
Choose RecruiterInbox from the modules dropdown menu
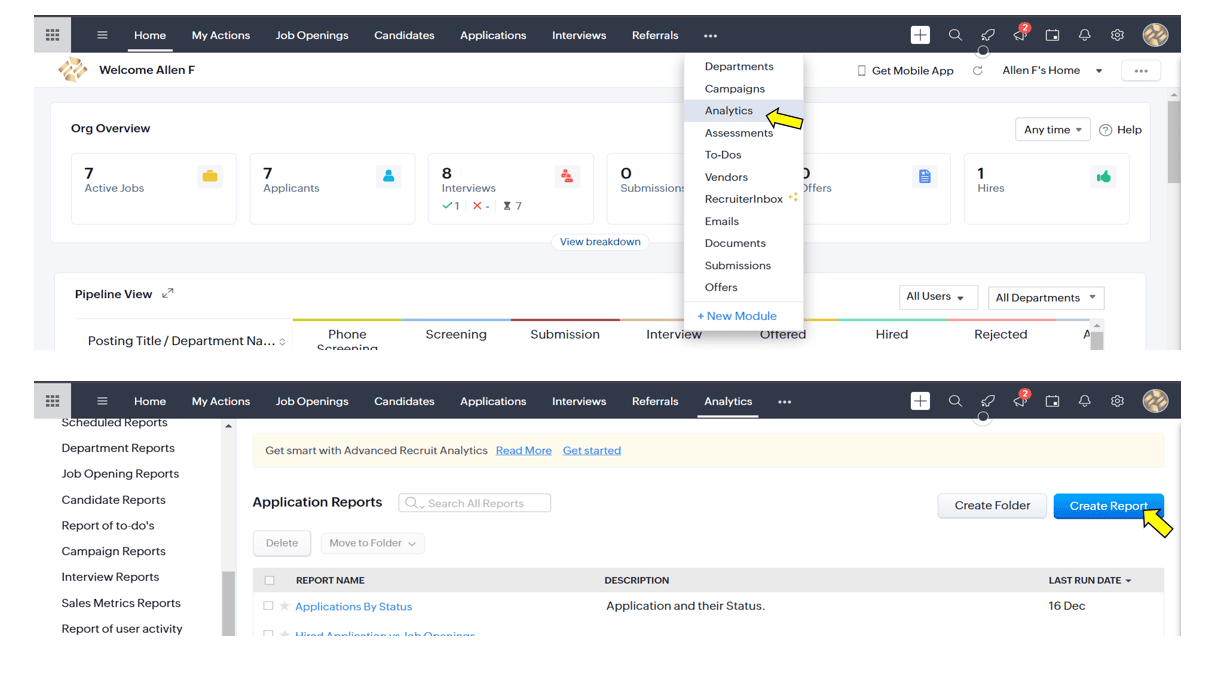[744, 199]
